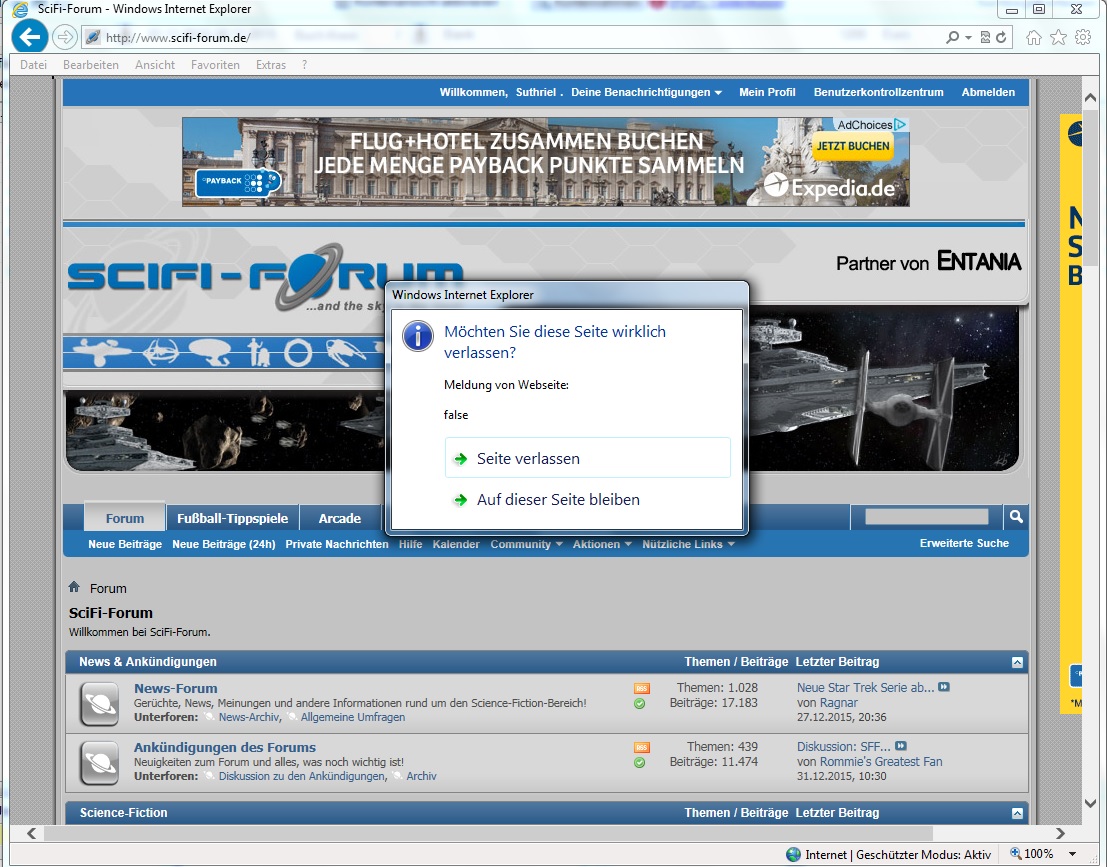Click the forum search magnifier icon
The height and width of the screenshot is (867, 1107).
1016,517
